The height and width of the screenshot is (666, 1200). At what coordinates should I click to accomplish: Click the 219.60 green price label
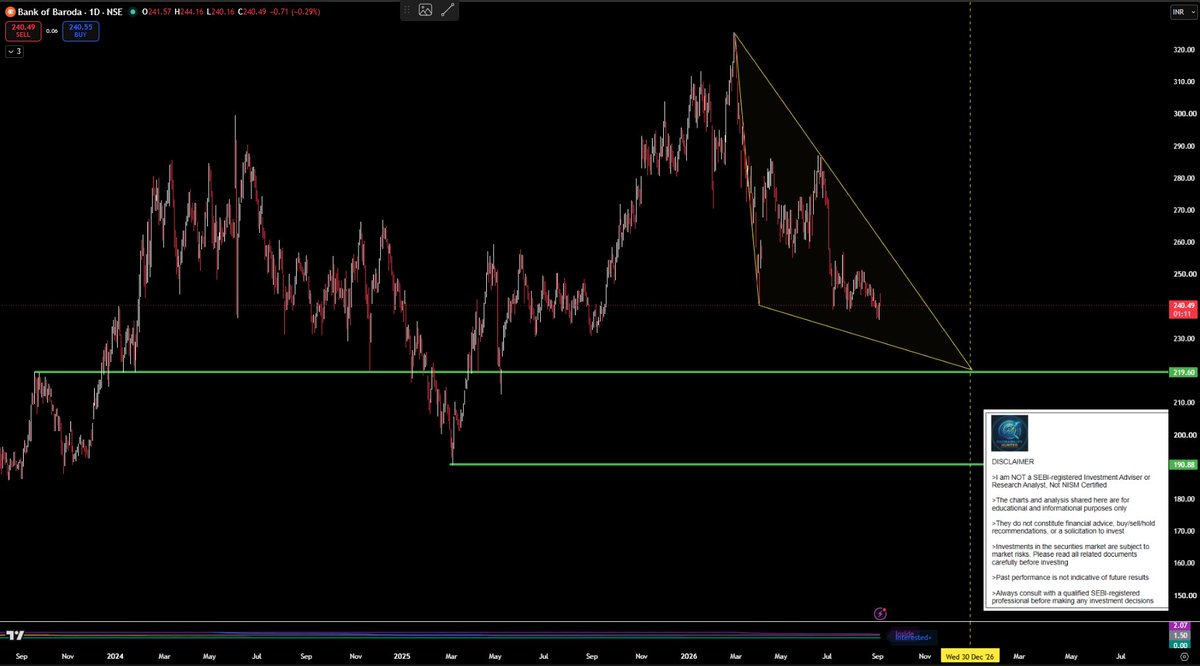click(x=1183, y=372)
